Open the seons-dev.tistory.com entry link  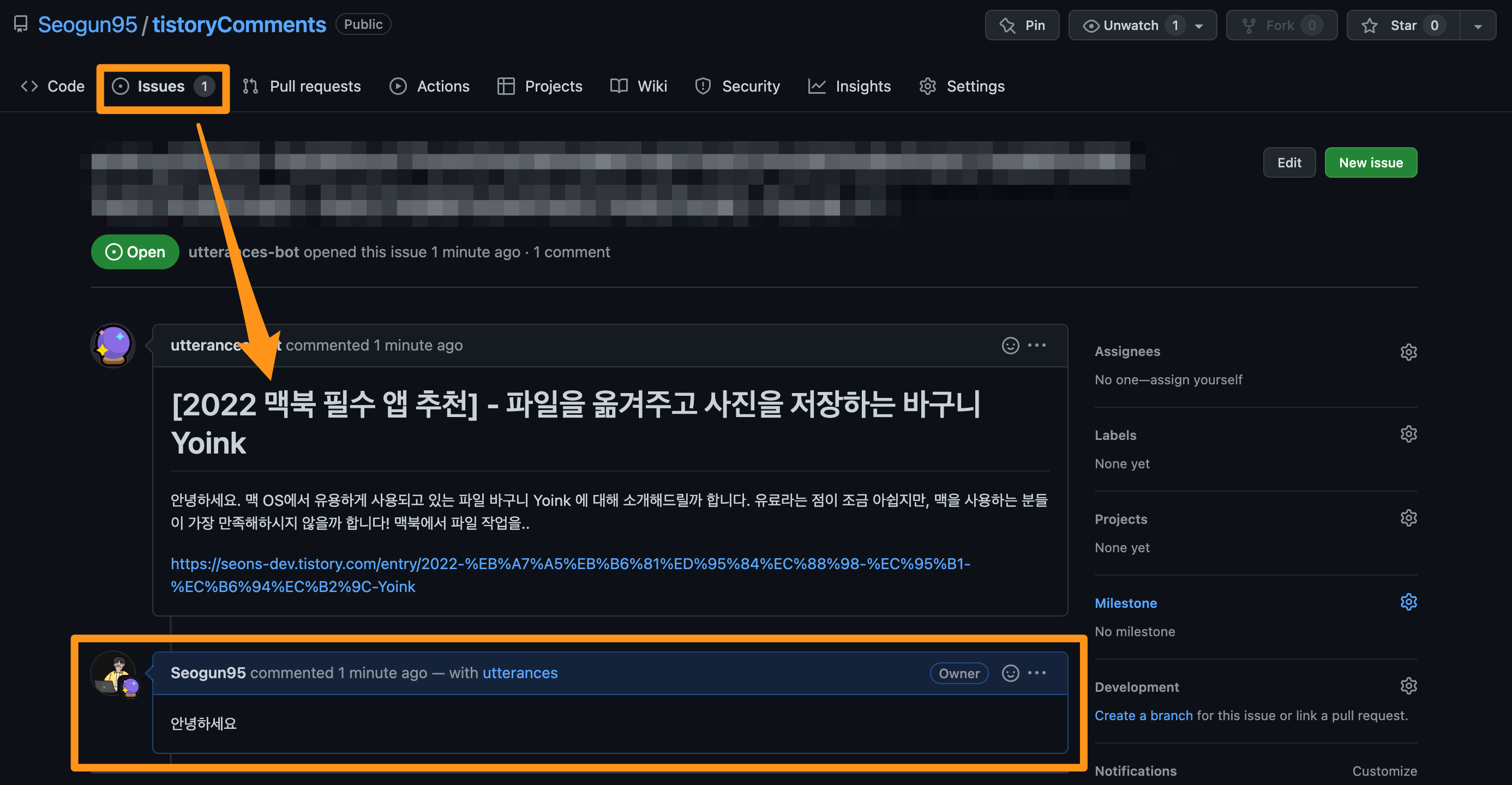[x=571, y=575]
